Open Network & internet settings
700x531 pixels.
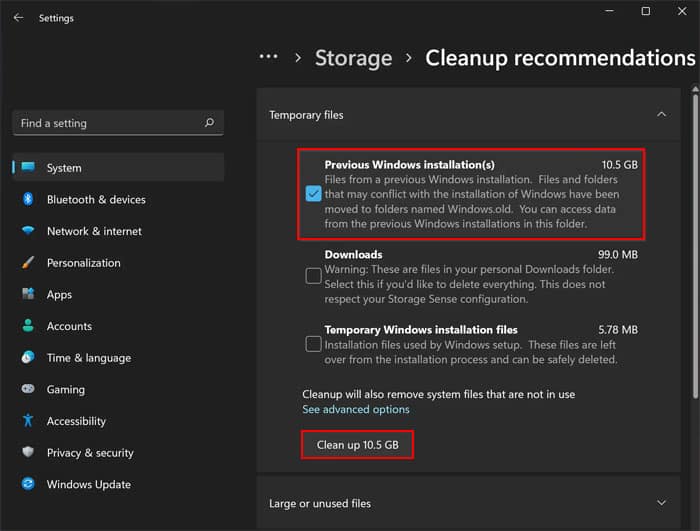tap(118, 231)
